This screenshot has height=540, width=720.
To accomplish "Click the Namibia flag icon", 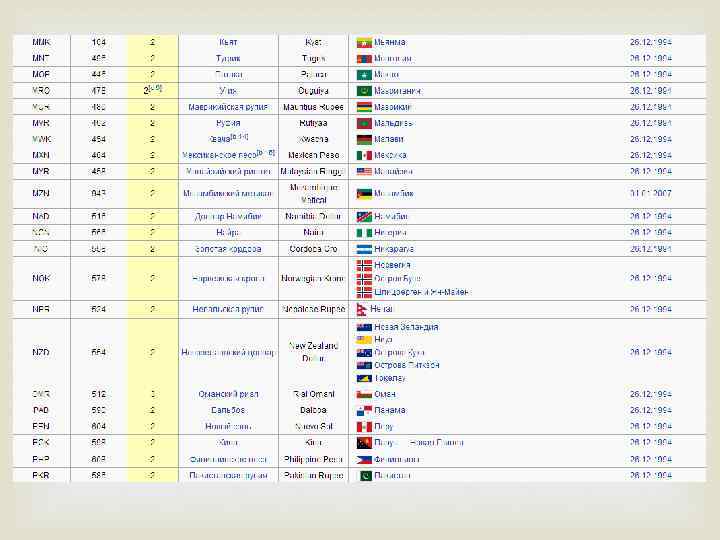I will [364, 216].
